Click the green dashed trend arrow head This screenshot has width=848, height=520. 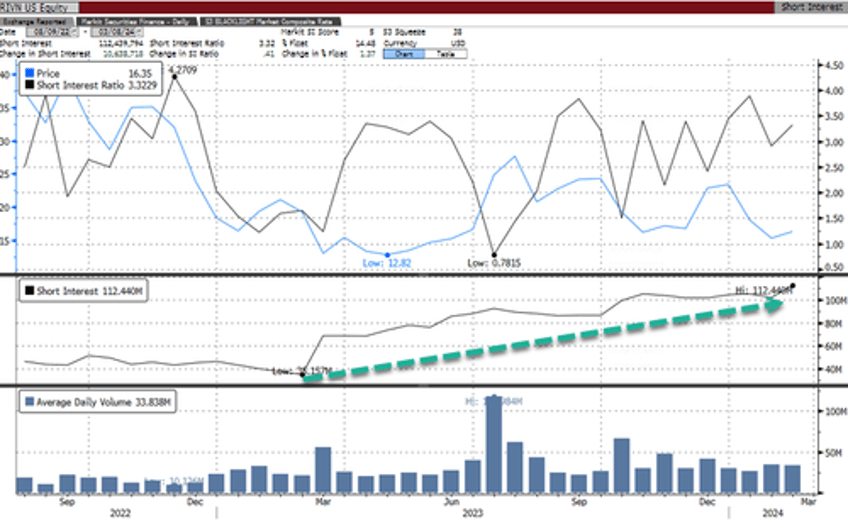pos(777,305)
